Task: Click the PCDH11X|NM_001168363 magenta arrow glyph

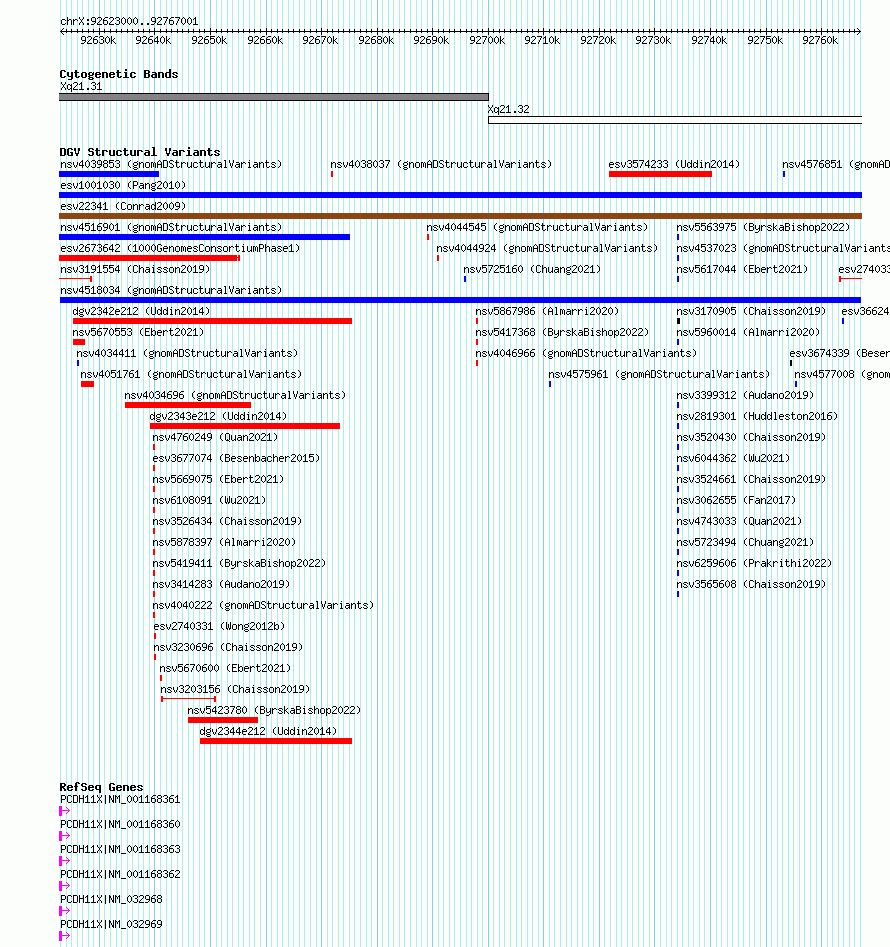Action: pos(65,861)
